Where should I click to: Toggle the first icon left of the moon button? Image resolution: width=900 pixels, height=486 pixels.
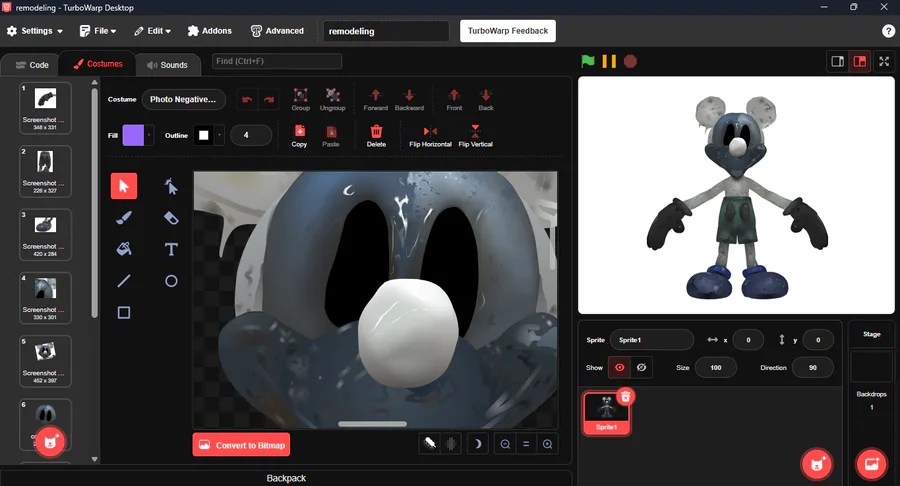point(429,444)
